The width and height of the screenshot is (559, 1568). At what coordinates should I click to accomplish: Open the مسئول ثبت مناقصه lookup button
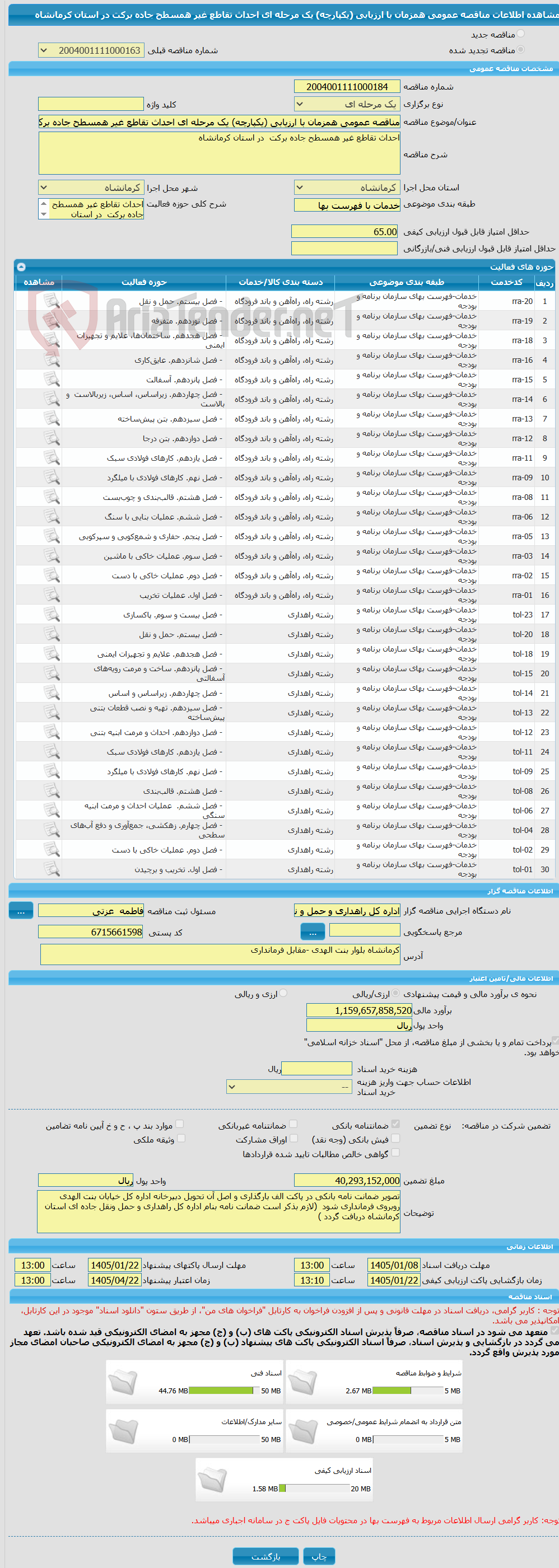21,911
